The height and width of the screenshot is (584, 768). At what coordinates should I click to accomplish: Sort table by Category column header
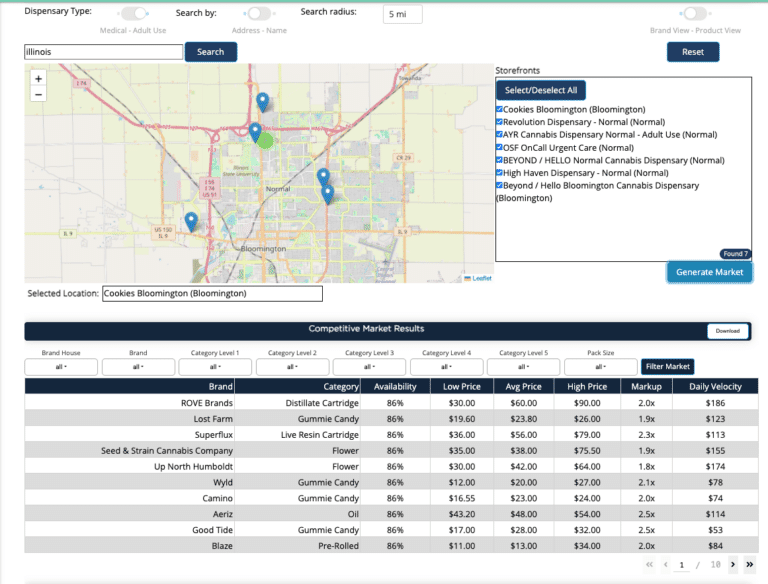[x=297, y=386]
